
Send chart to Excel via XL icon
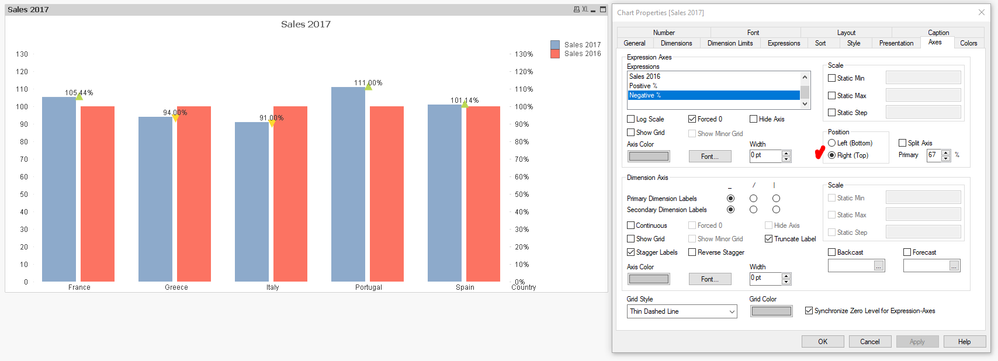(584, 10)
